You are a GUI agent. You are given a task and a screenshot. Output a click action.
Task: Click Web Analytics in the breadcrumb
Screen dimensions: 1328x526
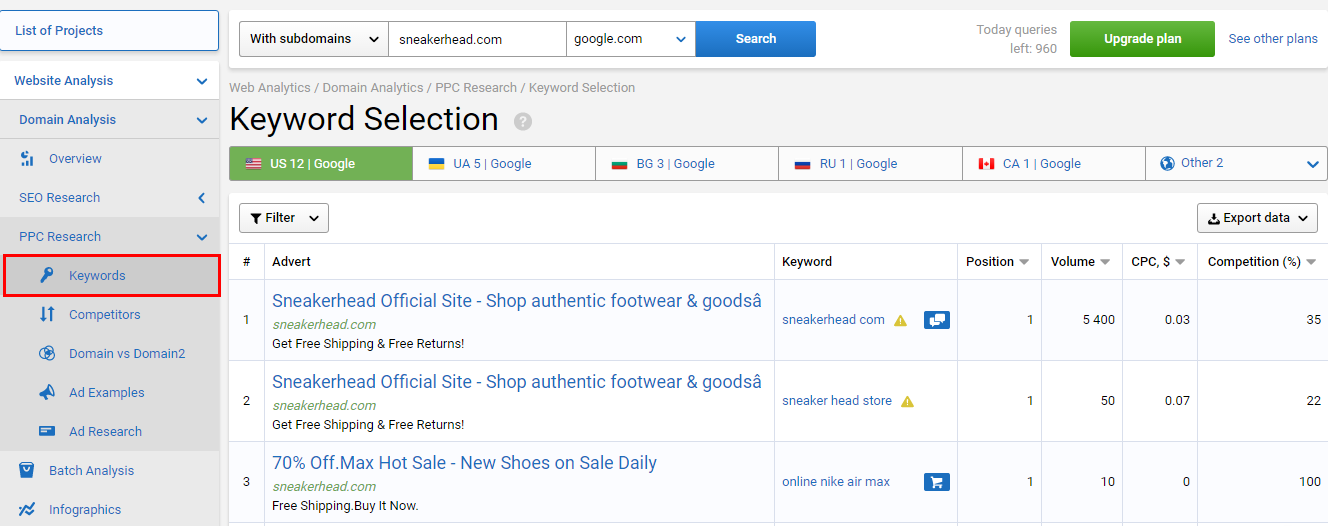pyautogui.click(x=270, y=88)
